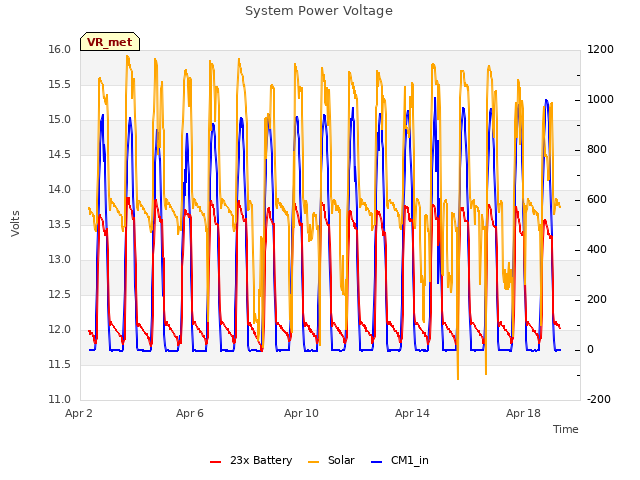Screen dimensions: 640x480
Task: Click the 15.5 left axis value
Action: click(x=60, y=84)
